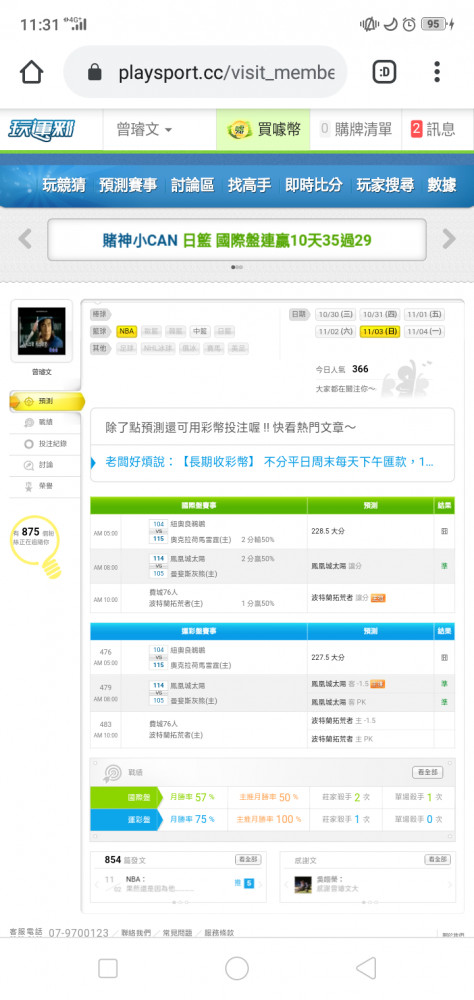474x1000 pixels.
Task: Click 看全部 beside 感謝文
Action: 437,860
